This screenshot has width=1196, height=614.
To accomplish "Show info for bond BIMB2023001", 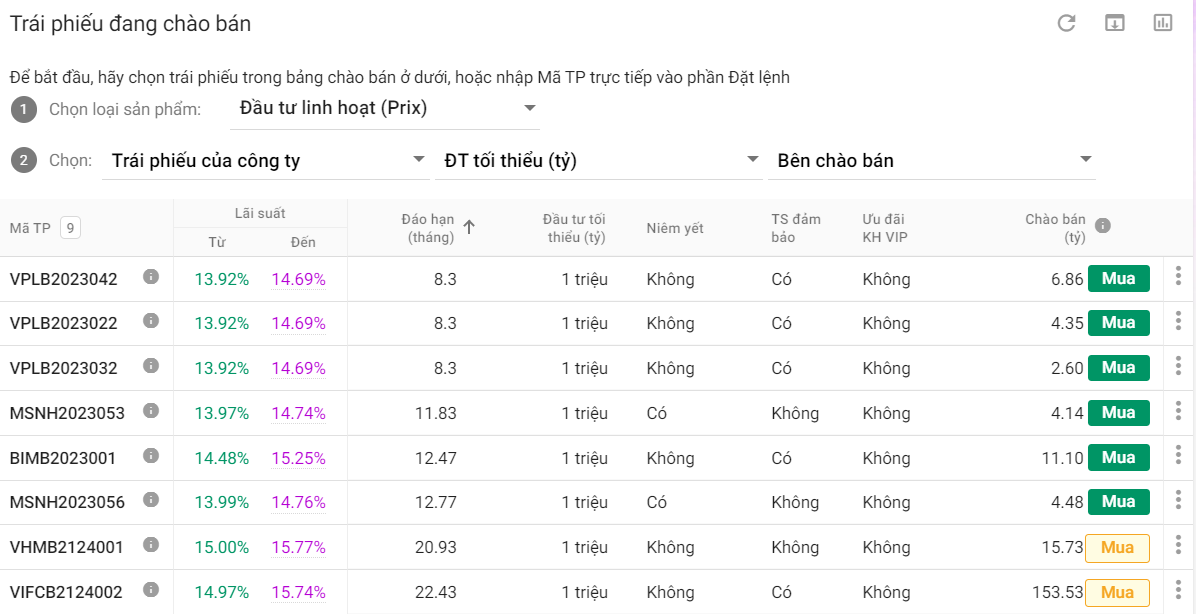I will click(x=151, y=455).
